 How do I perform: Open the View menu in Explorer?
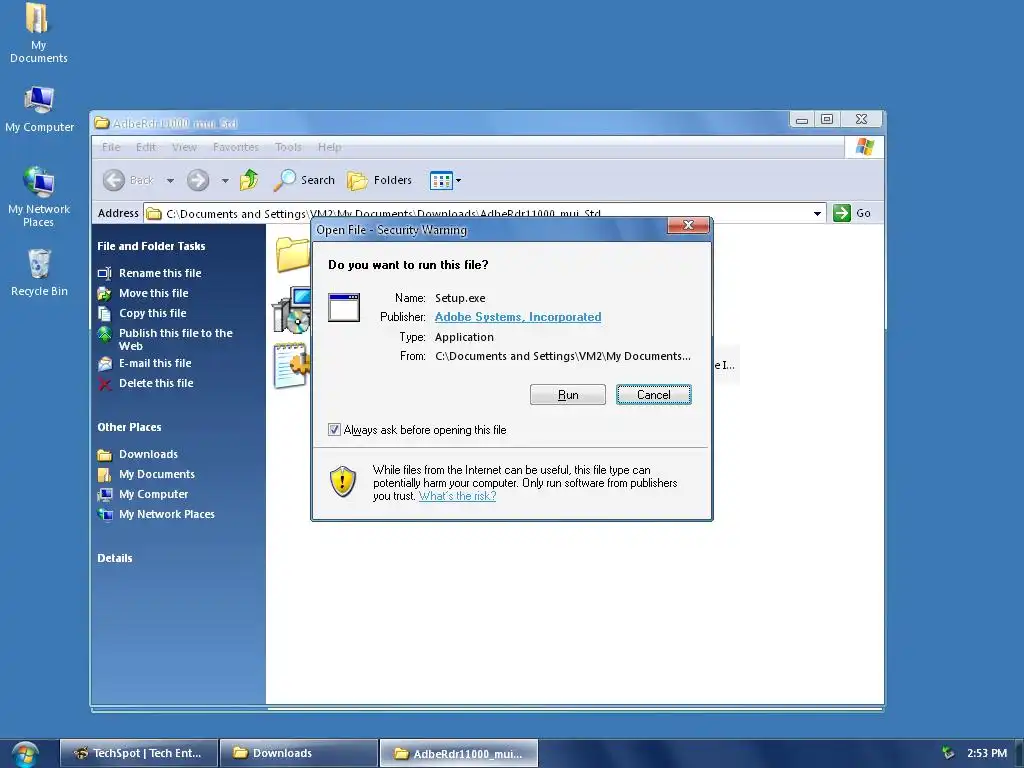coord(184,147)
